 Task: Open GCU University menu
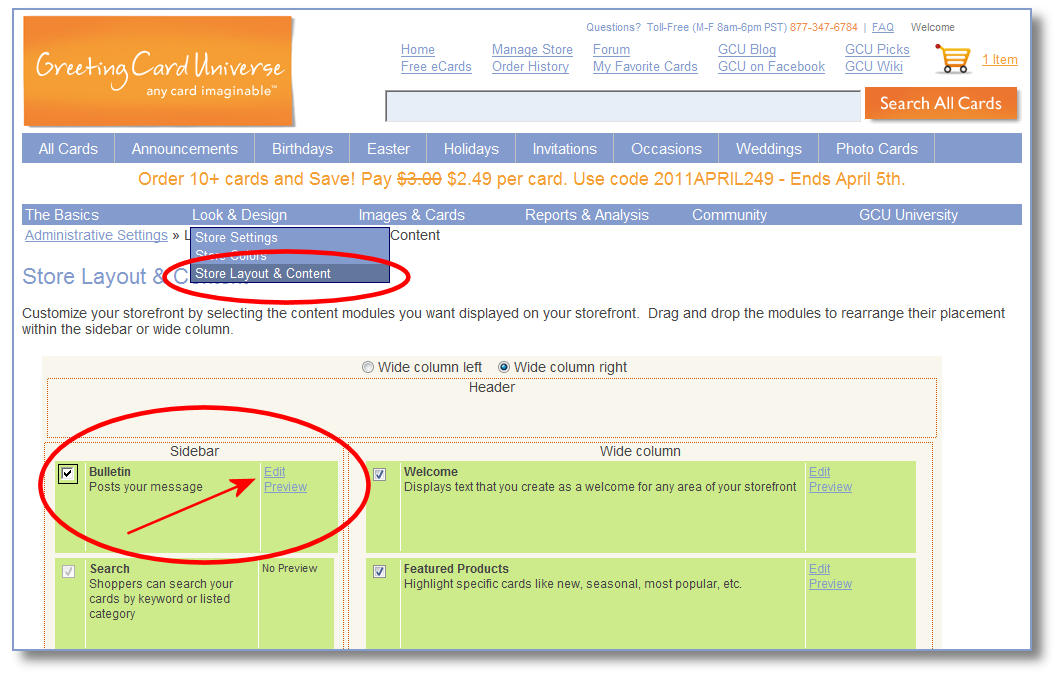[908, 215]
